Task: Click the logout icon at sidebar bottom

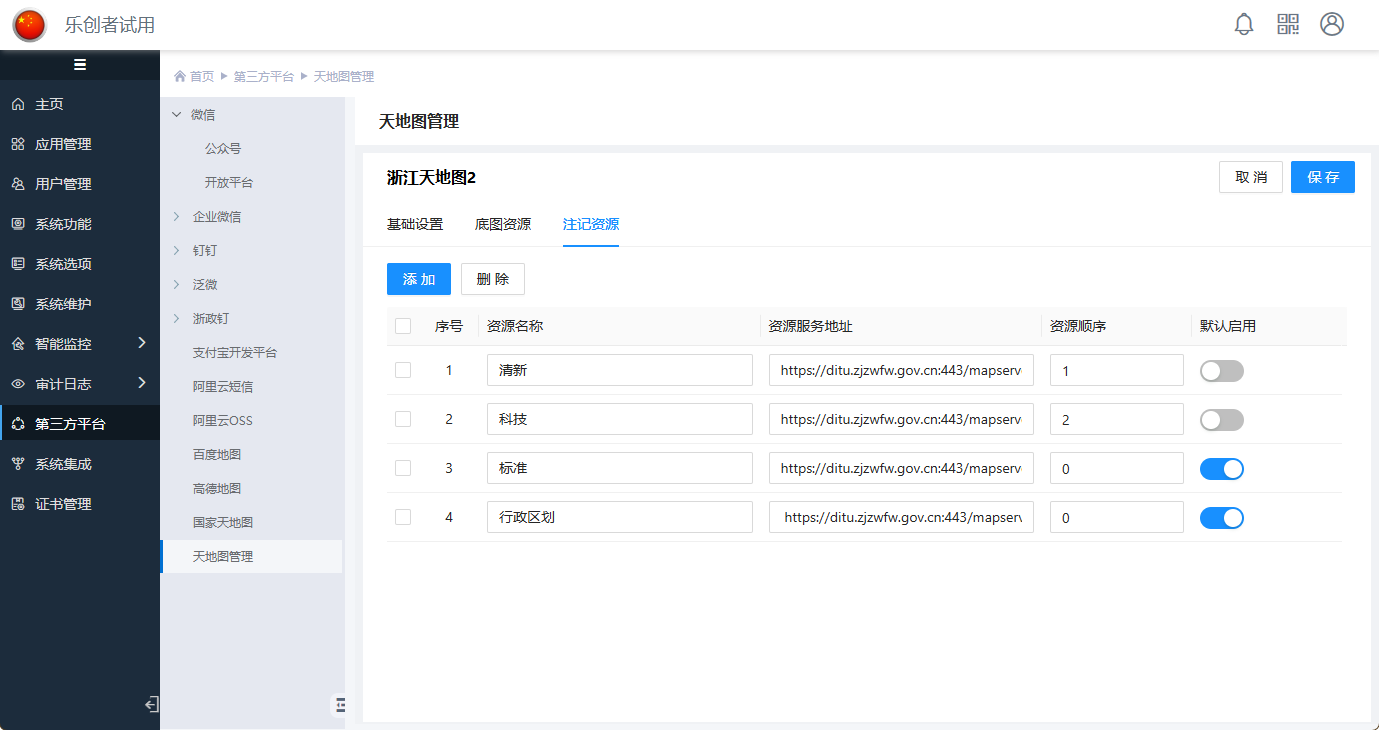Action: click(151, 705)
